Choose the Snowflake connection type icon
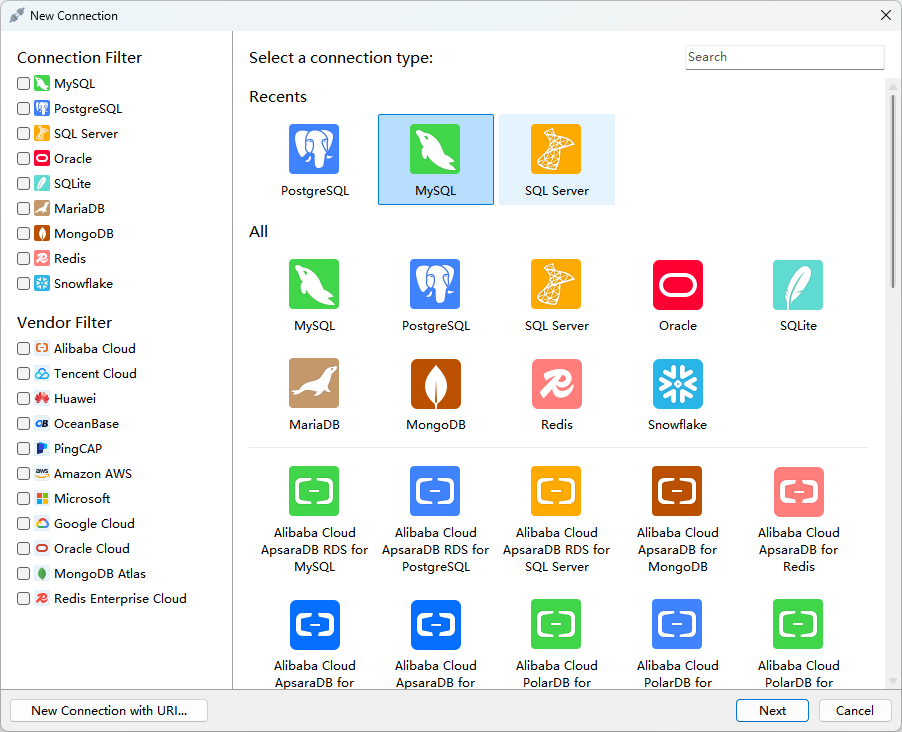Image resolution: width=902 pixels, height=732 pixels. tap(678, 384)
